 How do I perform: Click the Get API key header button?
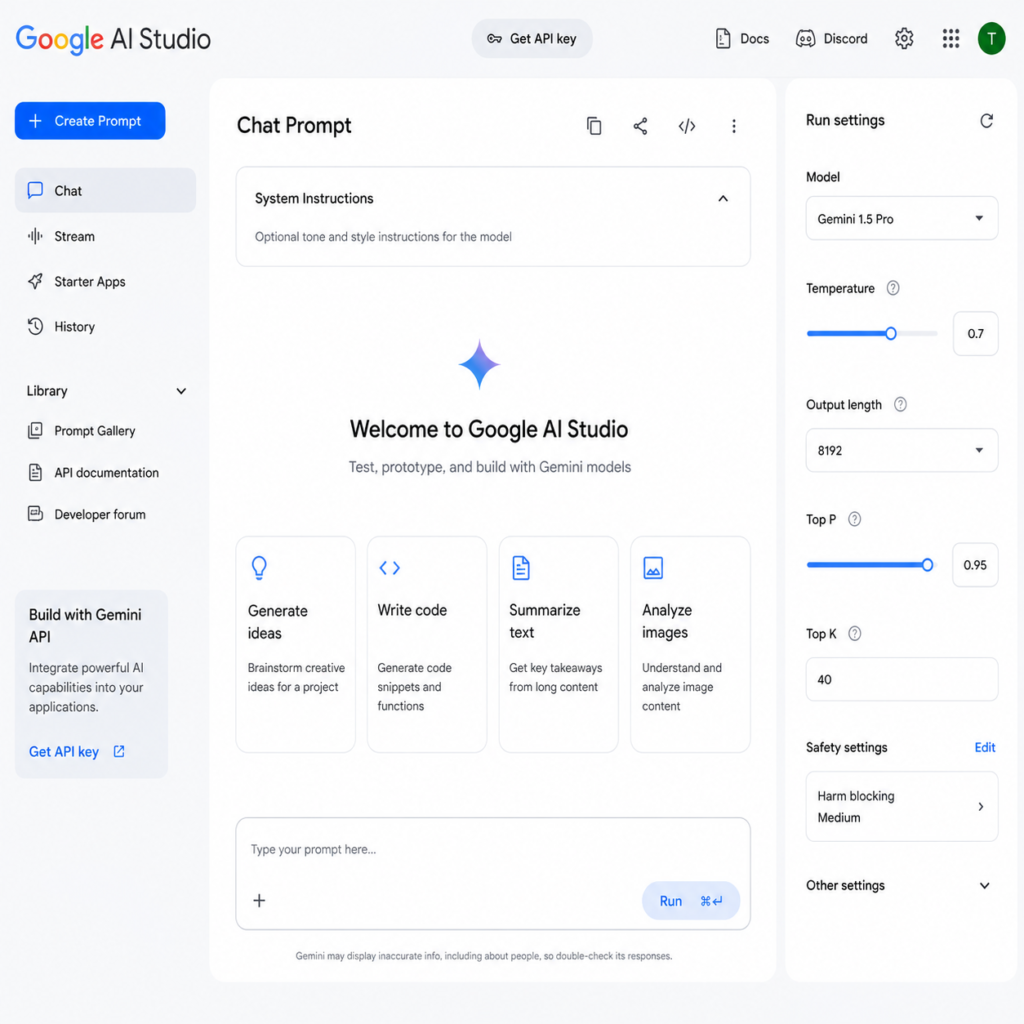532,39
